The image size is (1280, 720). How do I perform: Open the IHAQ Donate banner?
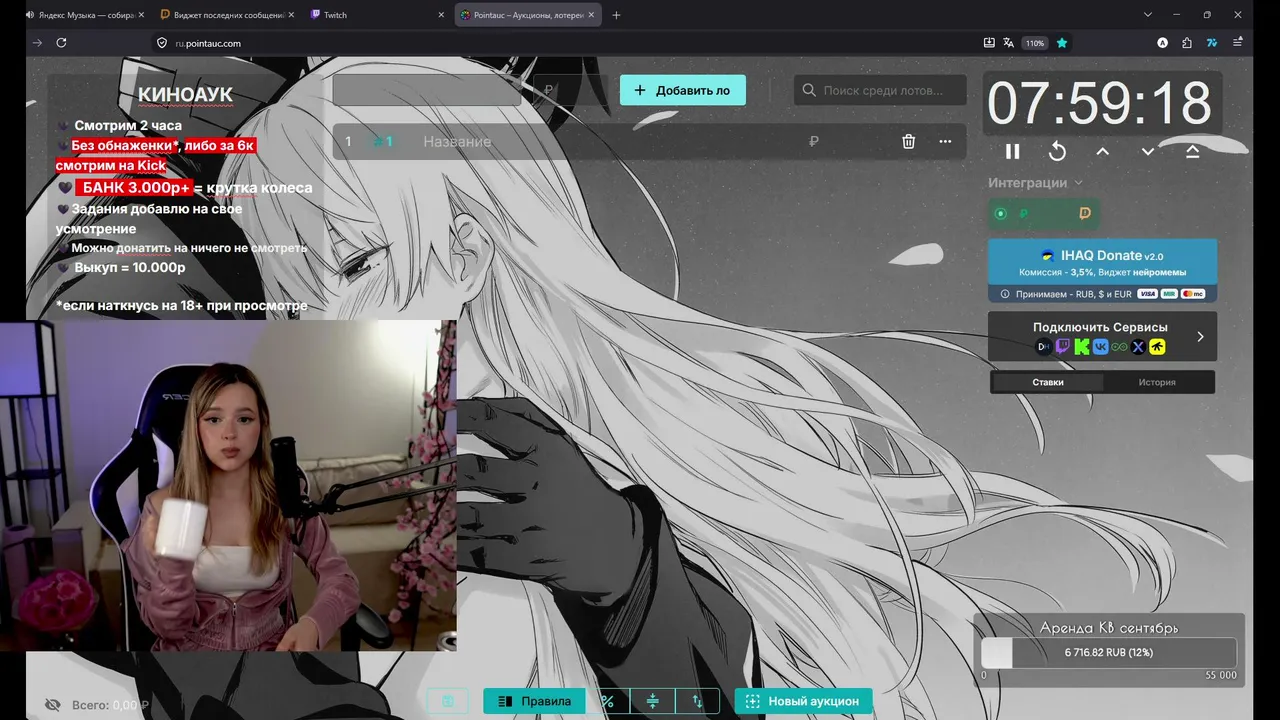[1102, 263]
